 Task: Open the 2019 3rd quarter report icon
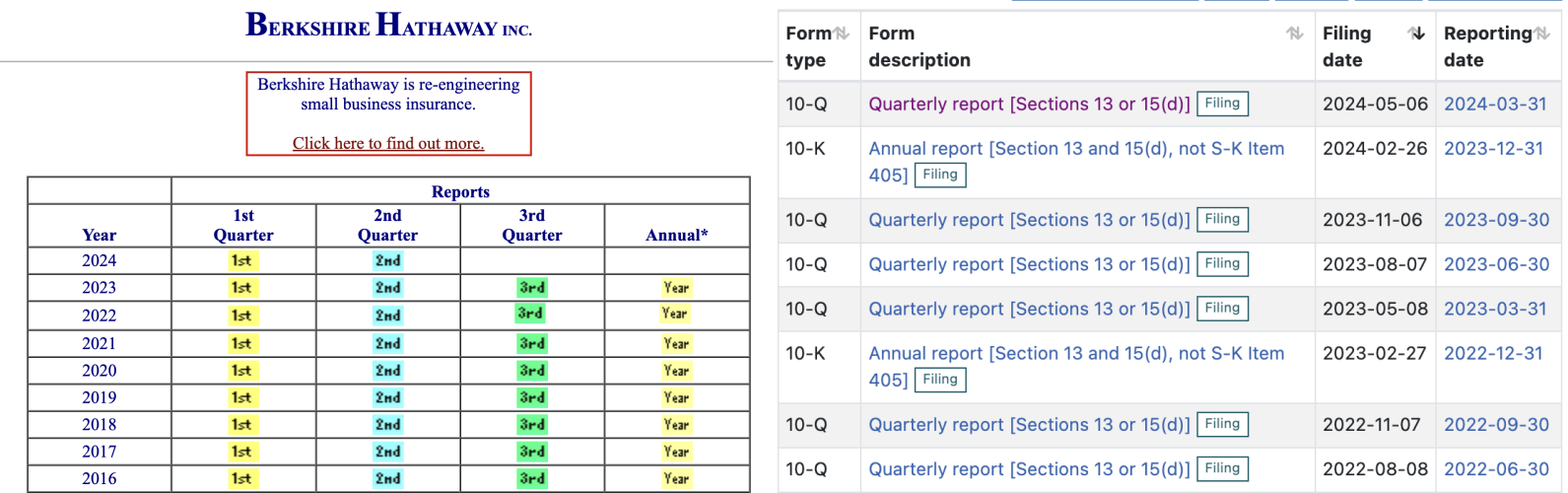[x=532, y=397]
